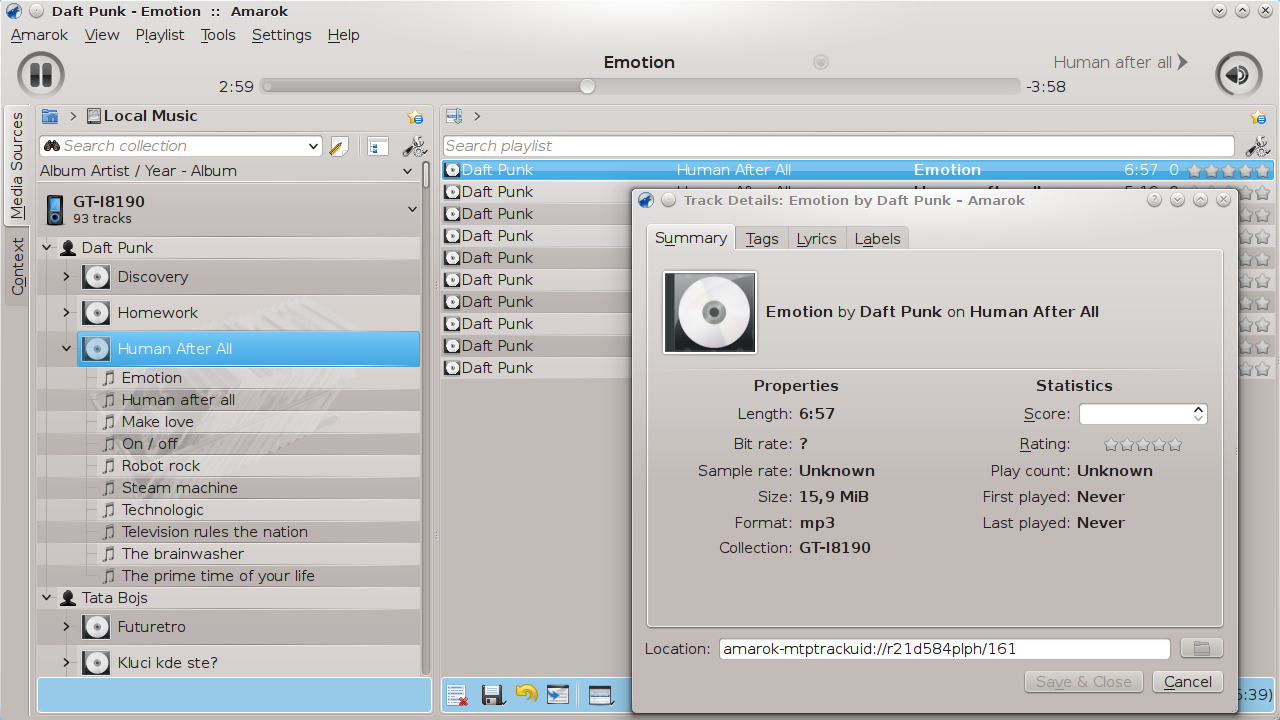1280x720 pixels.
Task: Open media sources home folder icon
Action: [49, 116]
